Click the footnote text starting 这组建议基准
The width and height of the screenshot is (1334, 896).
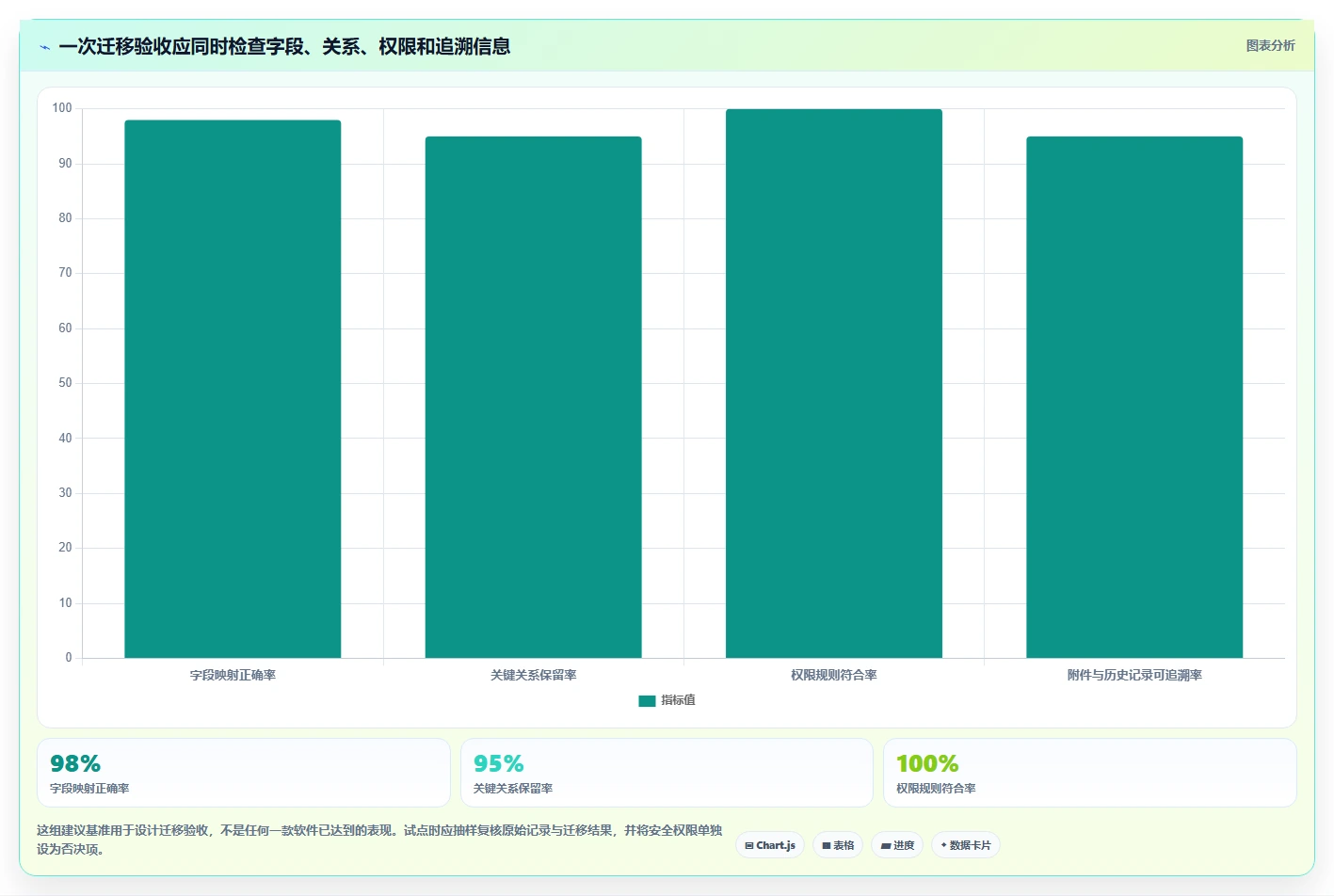point(379,840)
